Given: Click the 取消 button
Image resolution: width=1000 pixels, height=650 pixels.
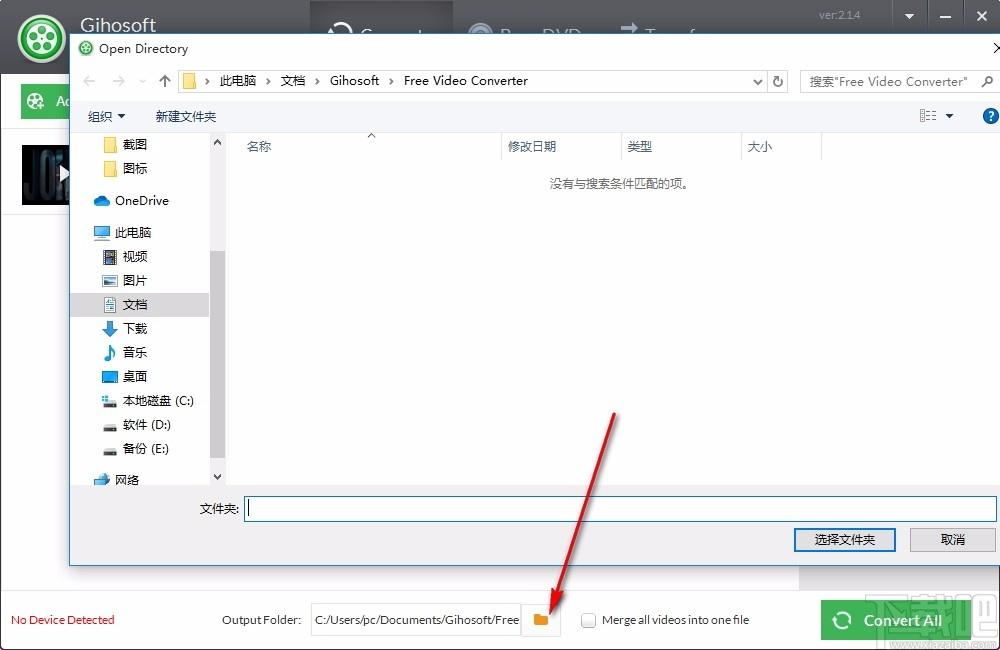Looking at the screenshot, I should 952,540.
